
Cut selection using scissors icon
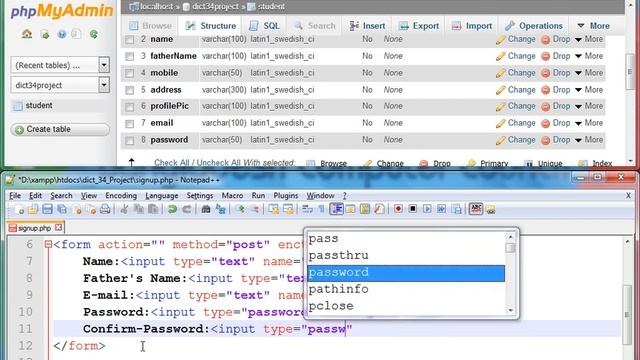click(124, 209)
